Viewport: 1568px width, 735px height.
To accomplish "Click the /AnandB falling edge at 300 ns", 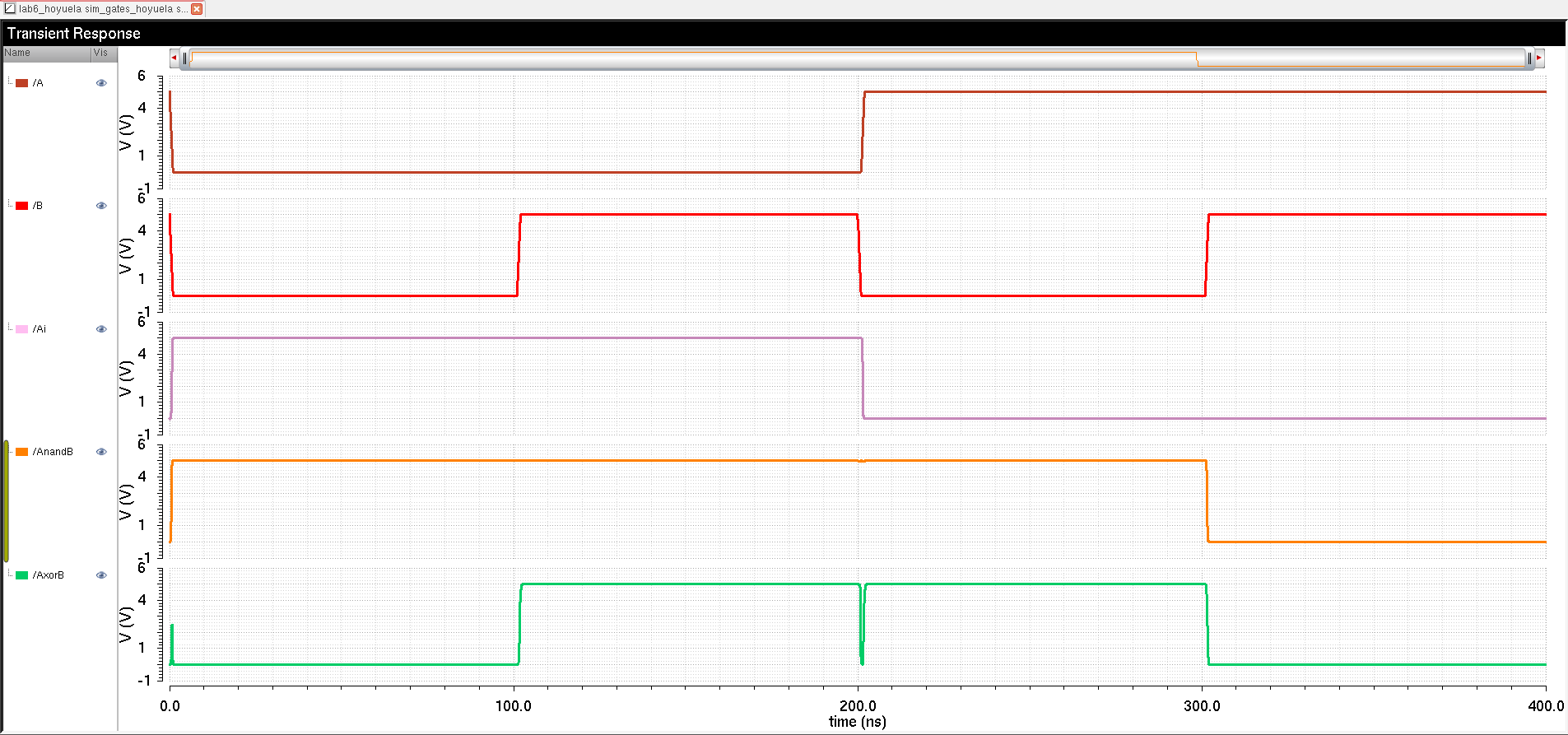I will (x=1207, y=501).
